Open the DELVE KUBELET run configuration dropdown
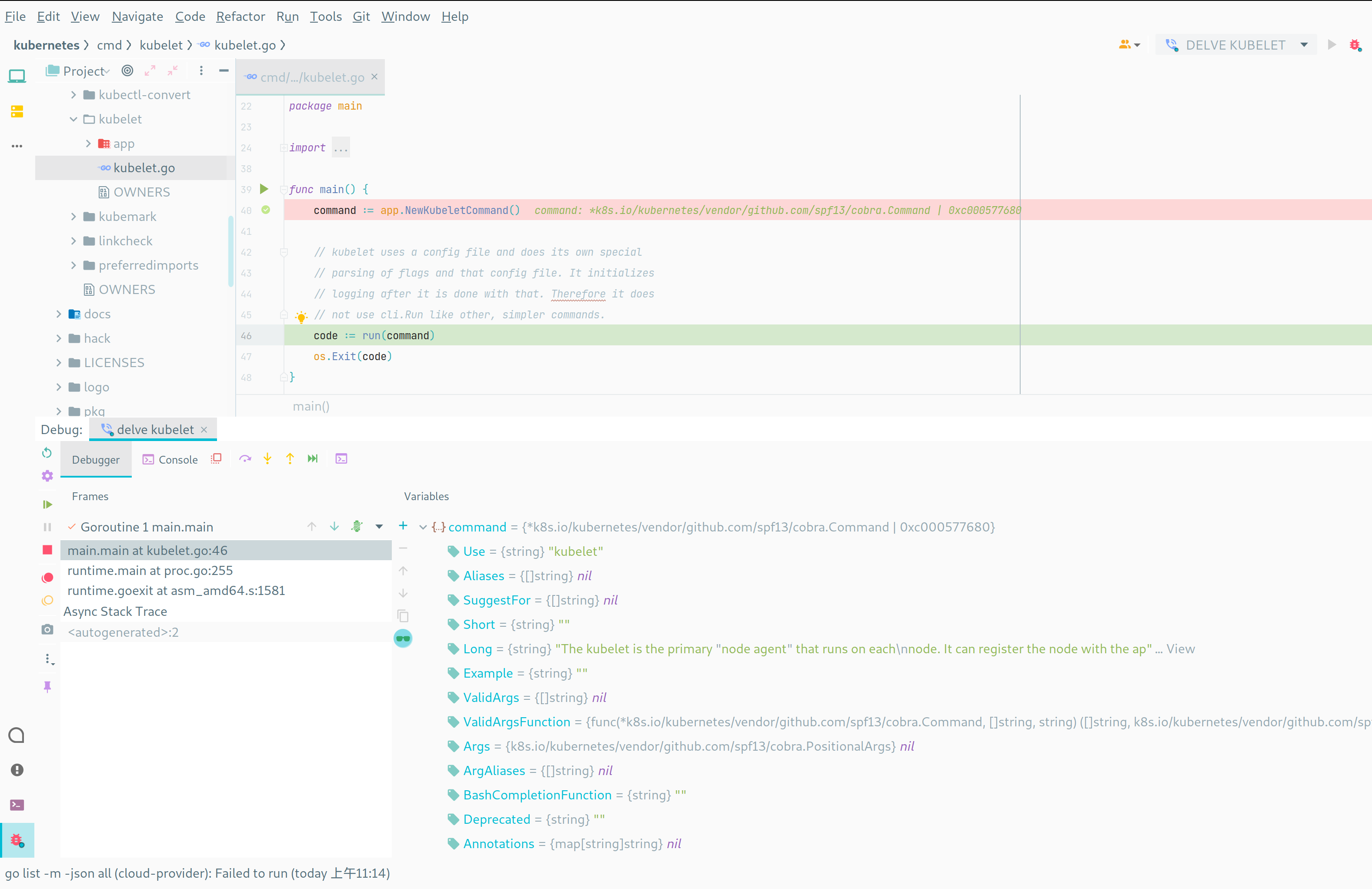Viewport: 1372px width, 889px height. pos(1236,45)
